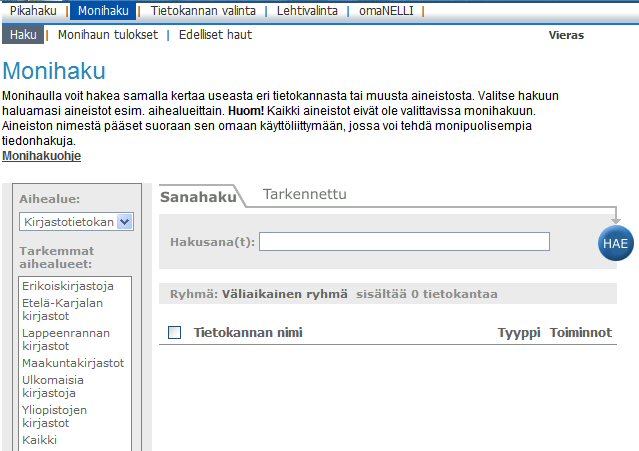Select Maakuntakirjastot in subject areas list
Image resolution: width=639 pixels, height=451 pixels.
pos(73,363)
